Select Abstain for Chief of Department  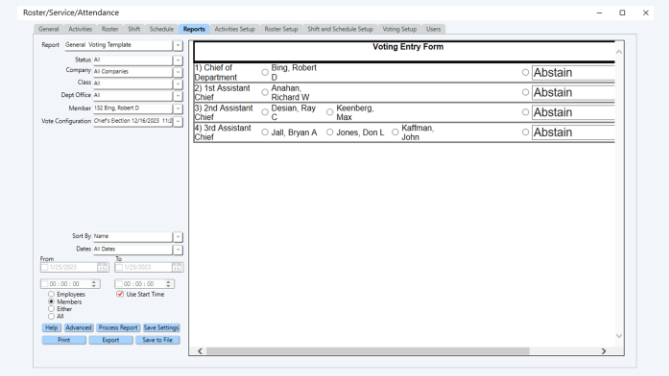coord(525,73)
